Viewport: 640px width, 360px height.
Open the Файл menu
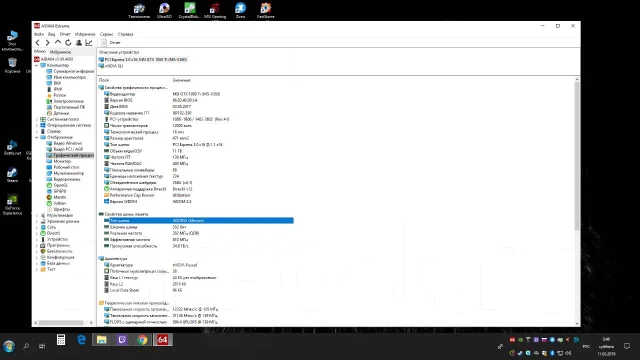[x=39, y=34]
